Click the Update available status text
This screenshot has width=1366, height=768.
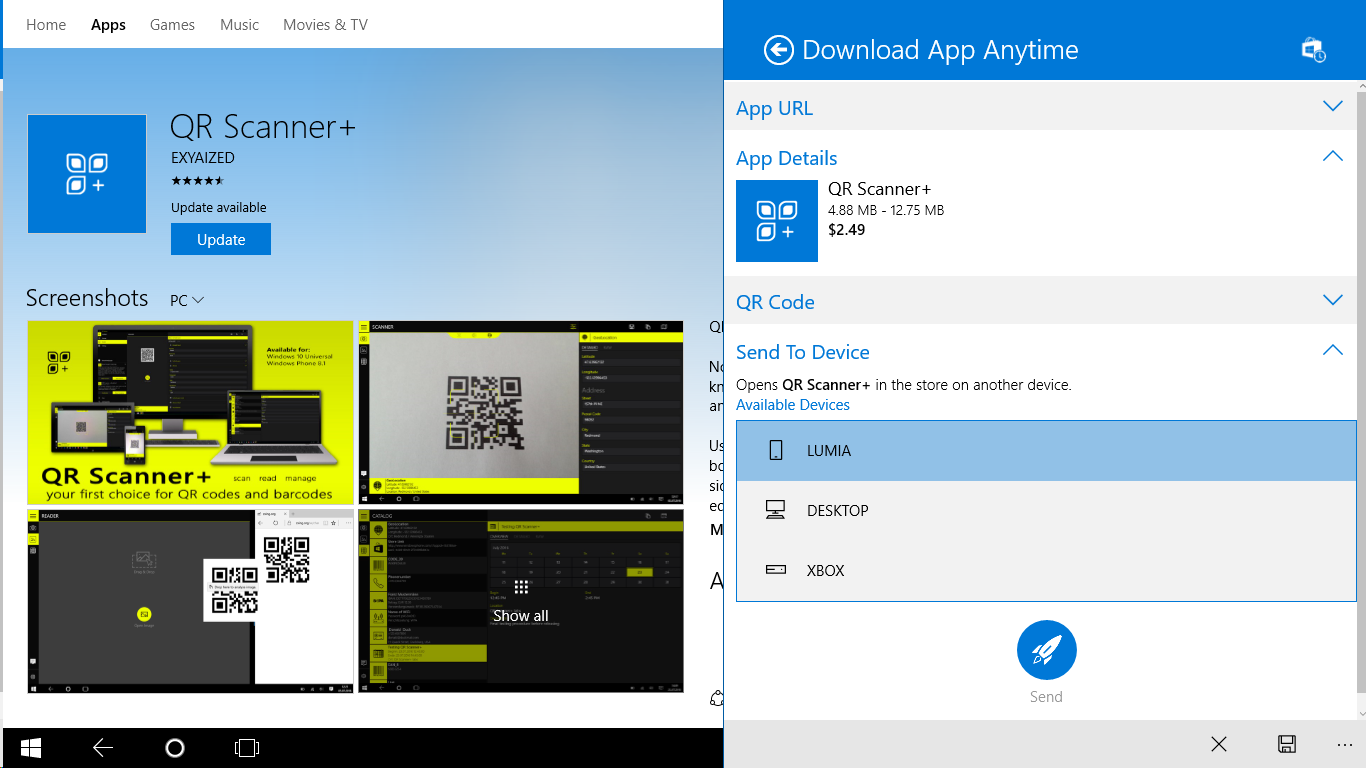coord(219,208)
